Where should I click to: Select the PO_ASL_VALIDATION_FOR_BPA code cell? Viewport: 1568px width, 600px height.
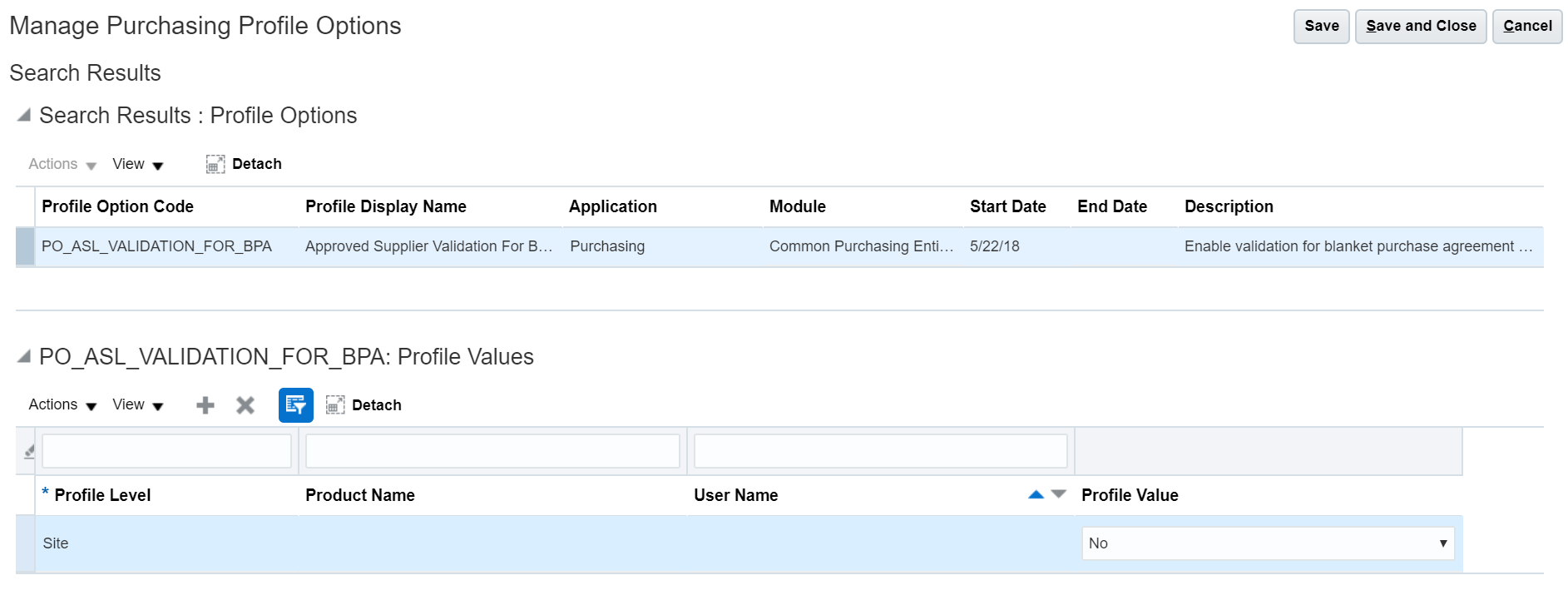point(156,246)
